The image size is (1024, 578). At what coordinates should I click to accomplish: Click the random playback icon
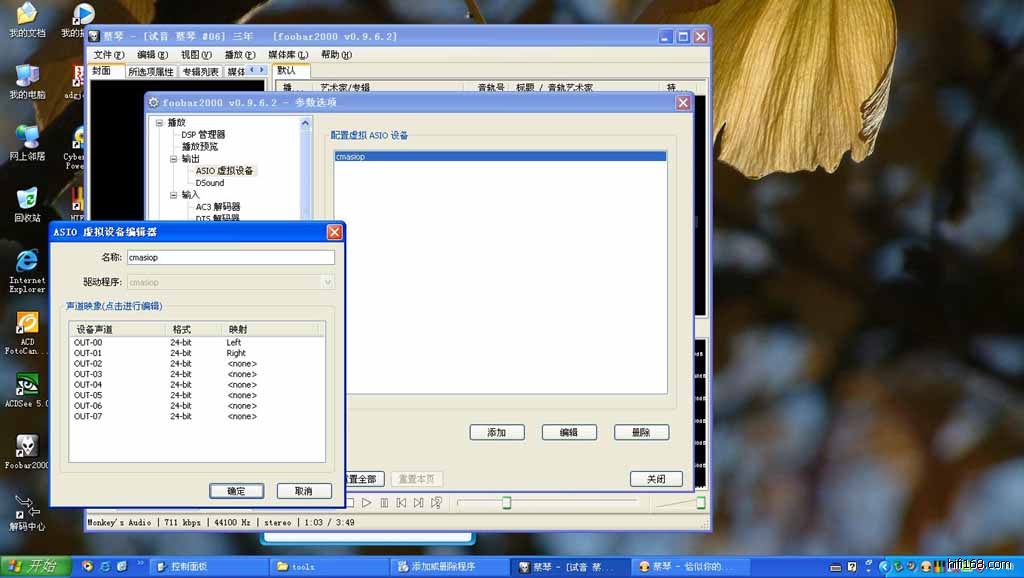[437, 502]
